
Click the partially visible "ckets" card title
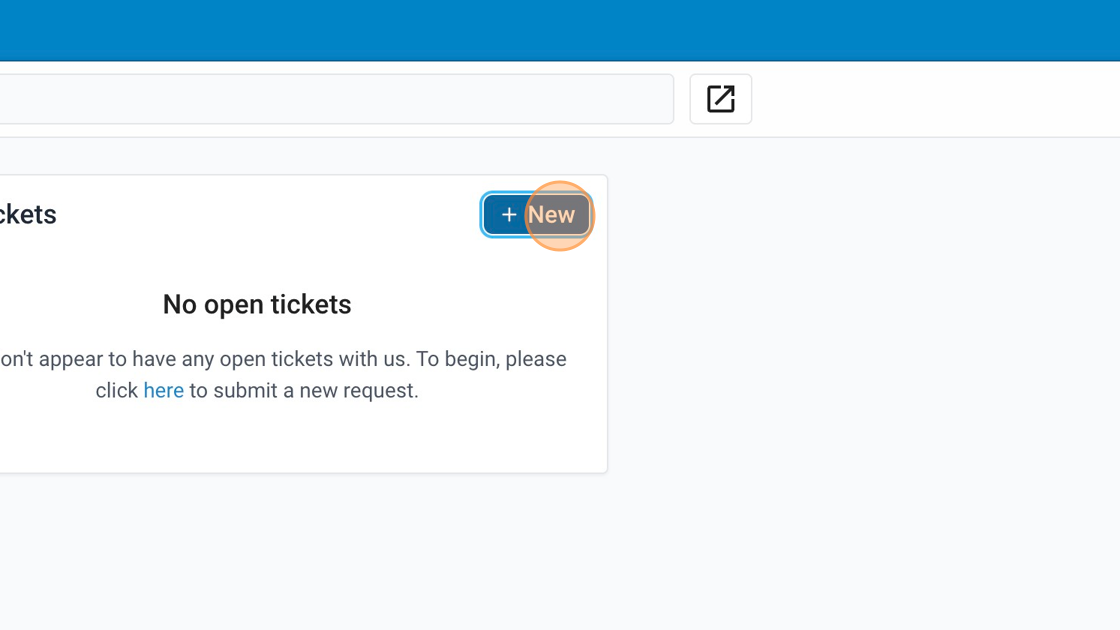pos(28,214)
